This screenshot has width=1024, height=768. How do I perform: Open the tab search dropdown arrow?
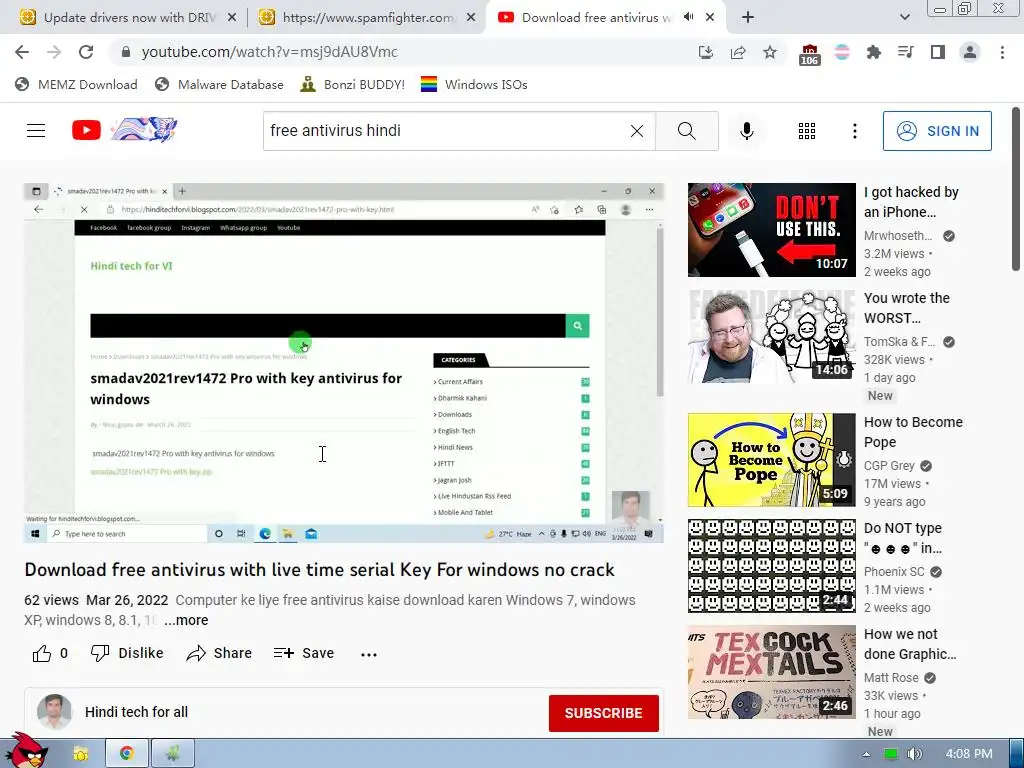tap(904, 17)
